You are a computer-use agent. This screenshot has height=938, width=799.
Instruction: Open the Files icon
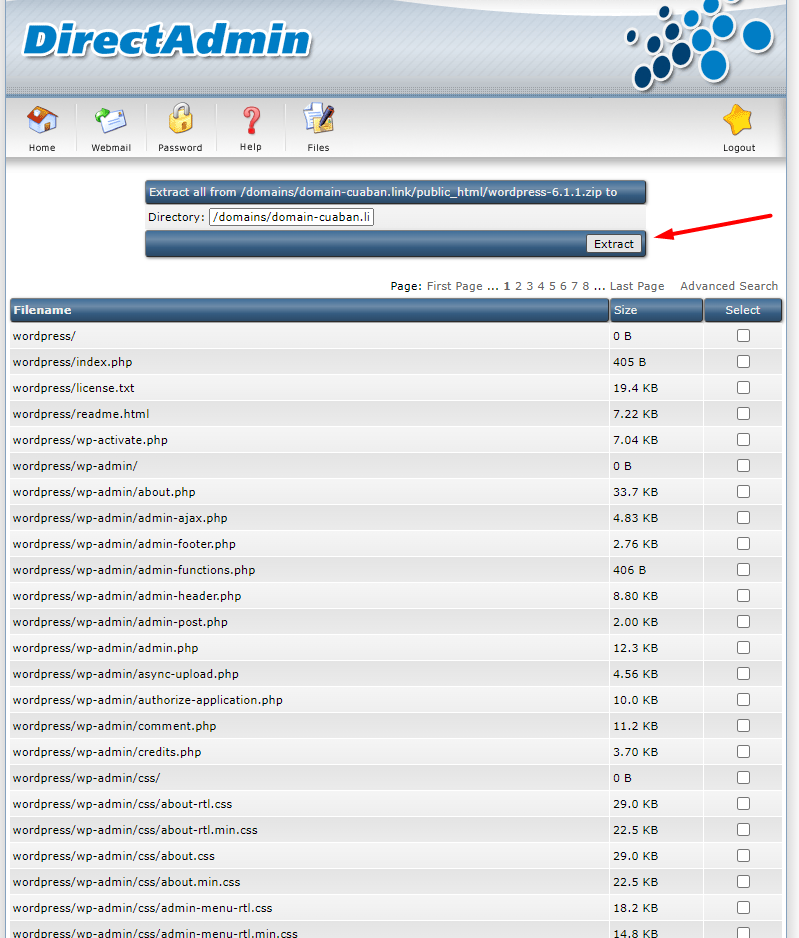point(318,118)
